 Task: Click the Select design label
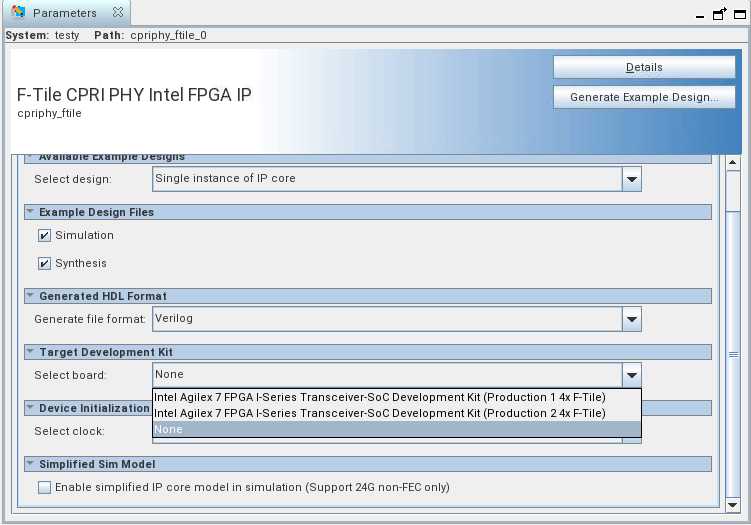tap(73, 179)
